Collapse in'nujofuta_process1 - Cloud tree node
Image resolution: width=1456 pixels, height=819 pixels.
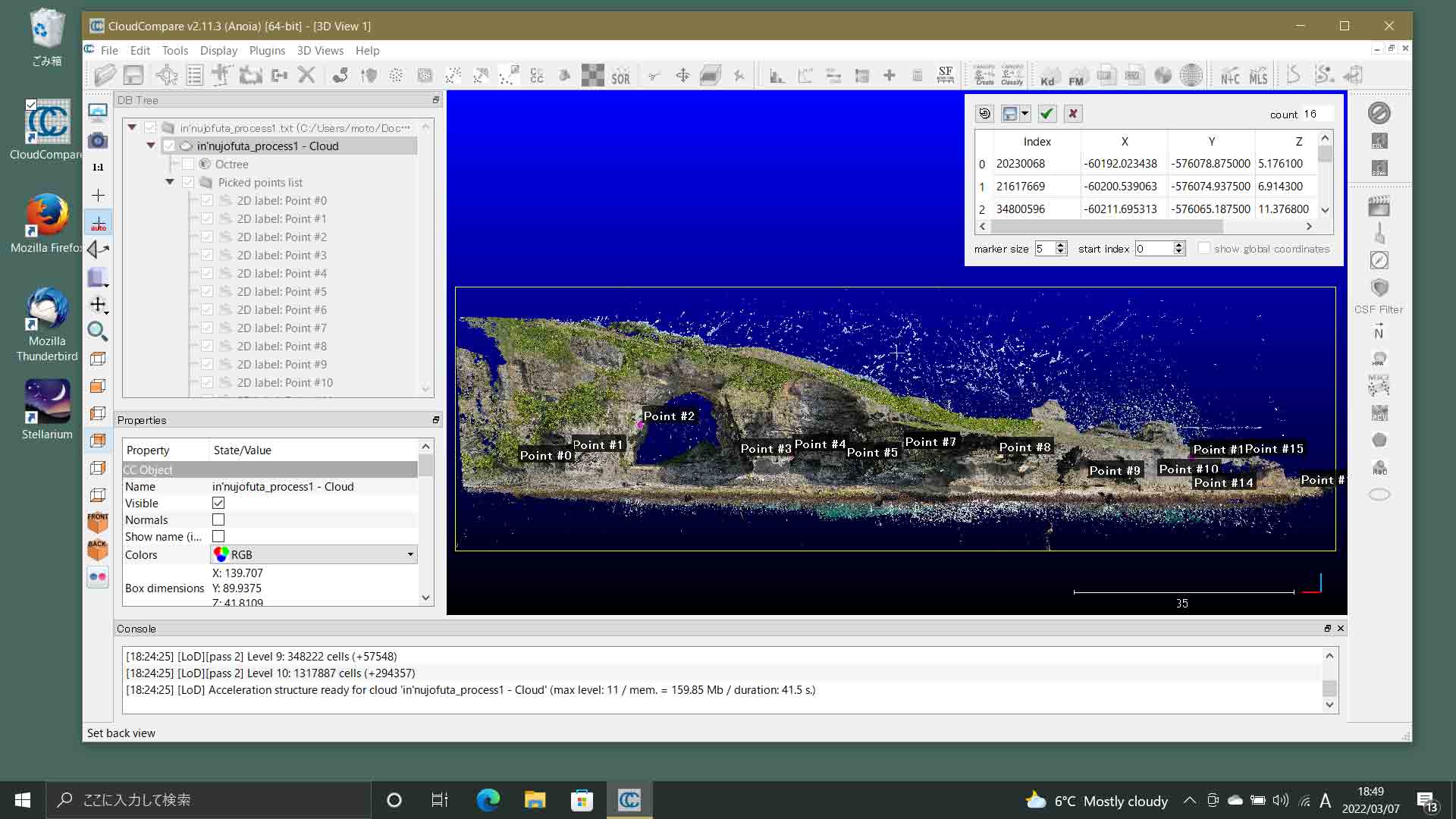pyautogui.click(x=151, y=146)
